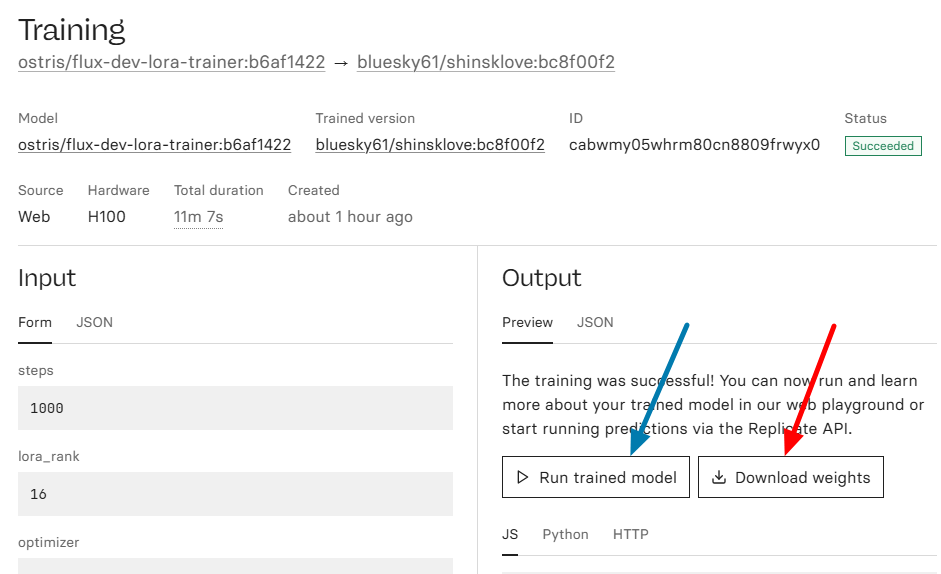Switch to the Output JSON tab

click(x=595, y=322)
